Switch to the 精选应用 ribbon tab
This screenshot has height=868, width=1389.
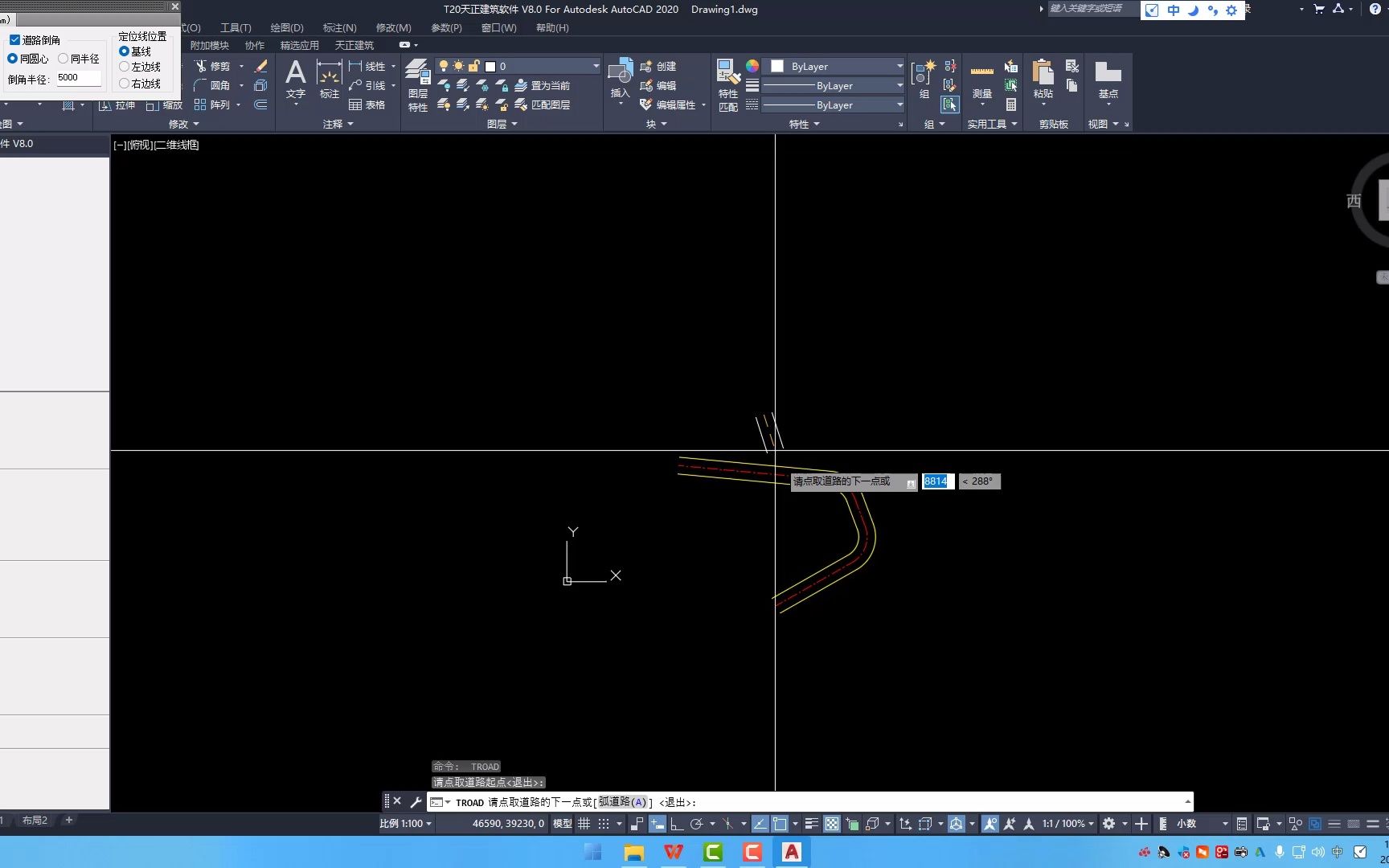(299, 45)
